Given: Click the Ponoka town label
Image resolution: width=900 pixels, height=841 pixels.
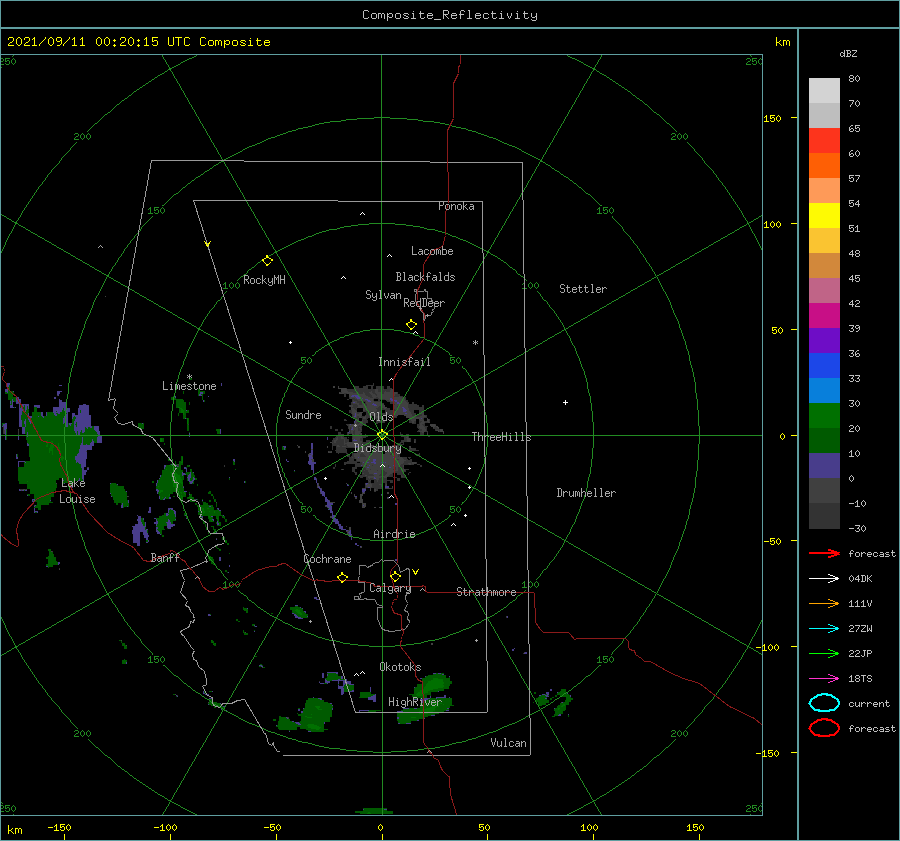Looking at the screenshot, I should coord(456,206).
